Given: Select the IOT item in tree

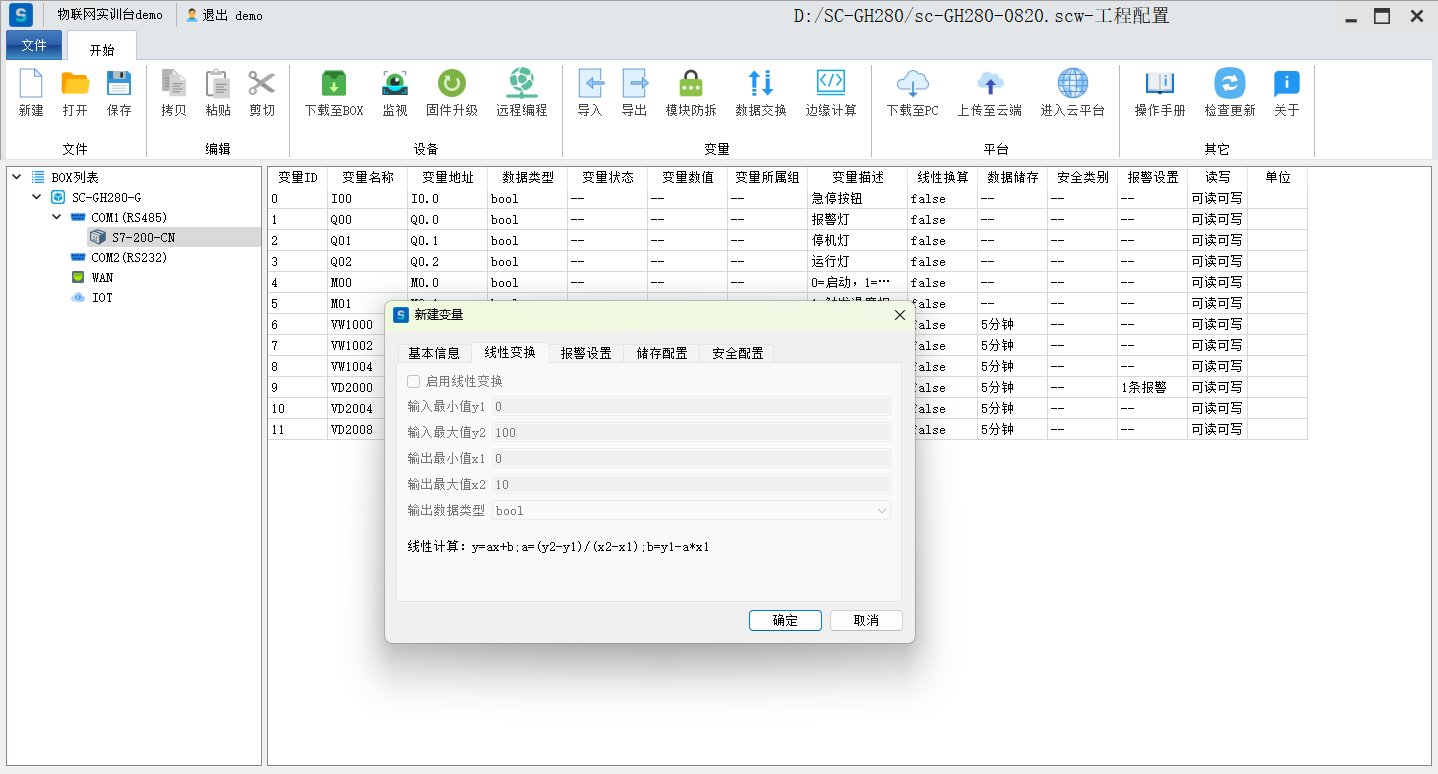Looking at the screenshot, I should [x=102, y=298].
